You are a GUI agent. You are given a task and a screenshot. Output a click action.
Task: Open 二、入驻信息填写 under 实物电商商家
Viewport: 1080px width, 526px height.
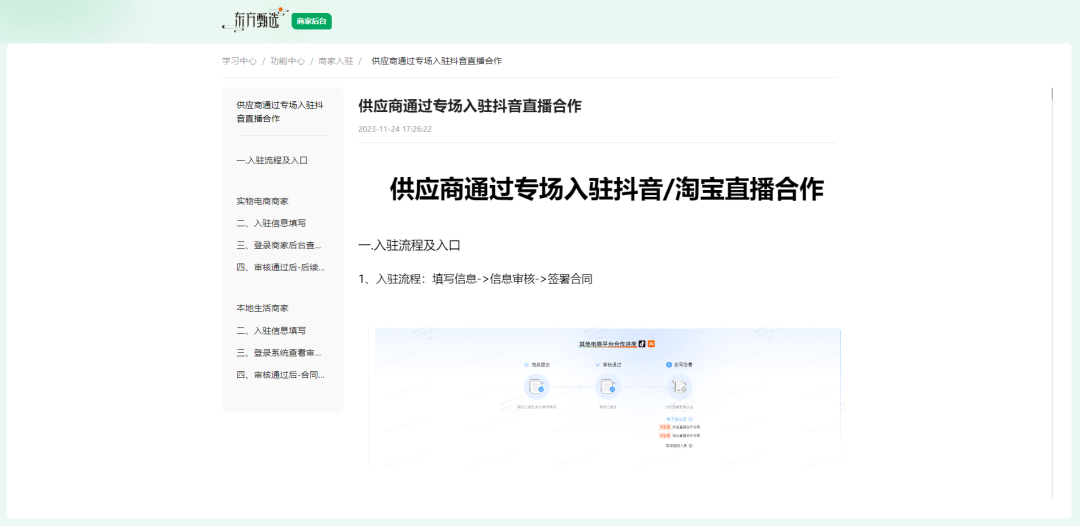(x=271, y=223)
